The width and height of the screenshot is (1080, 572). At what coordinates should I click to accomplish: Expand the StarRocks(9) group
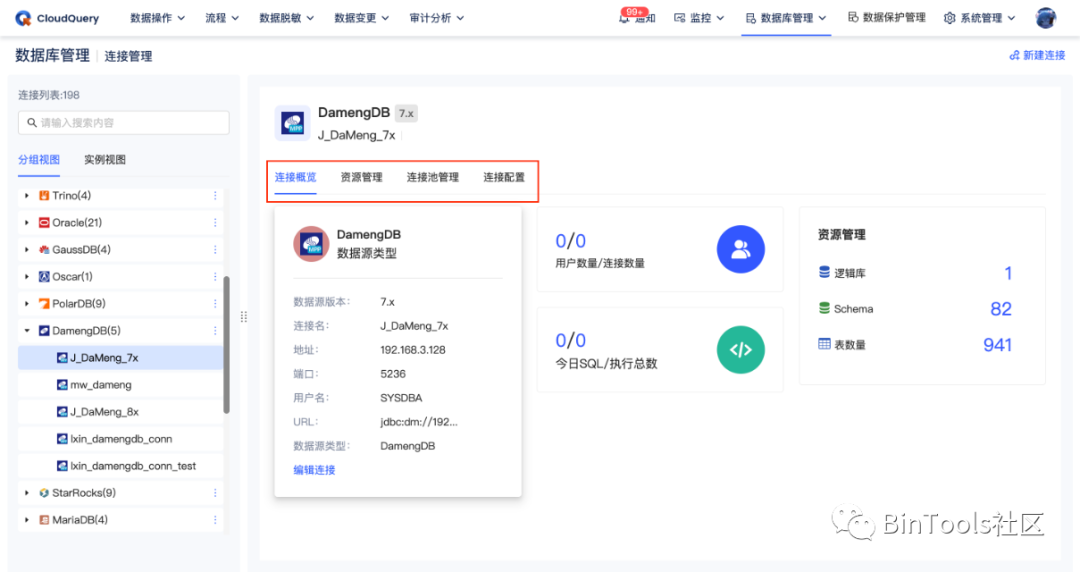27,493
